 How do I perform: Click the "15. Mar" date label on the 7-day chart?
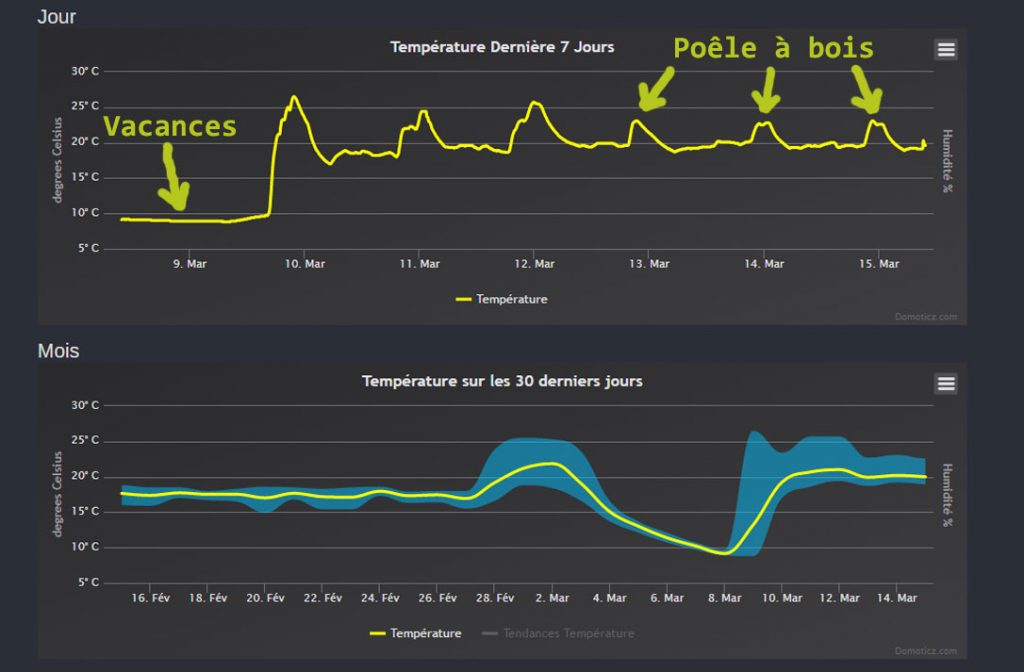click(x=879, y=264)
